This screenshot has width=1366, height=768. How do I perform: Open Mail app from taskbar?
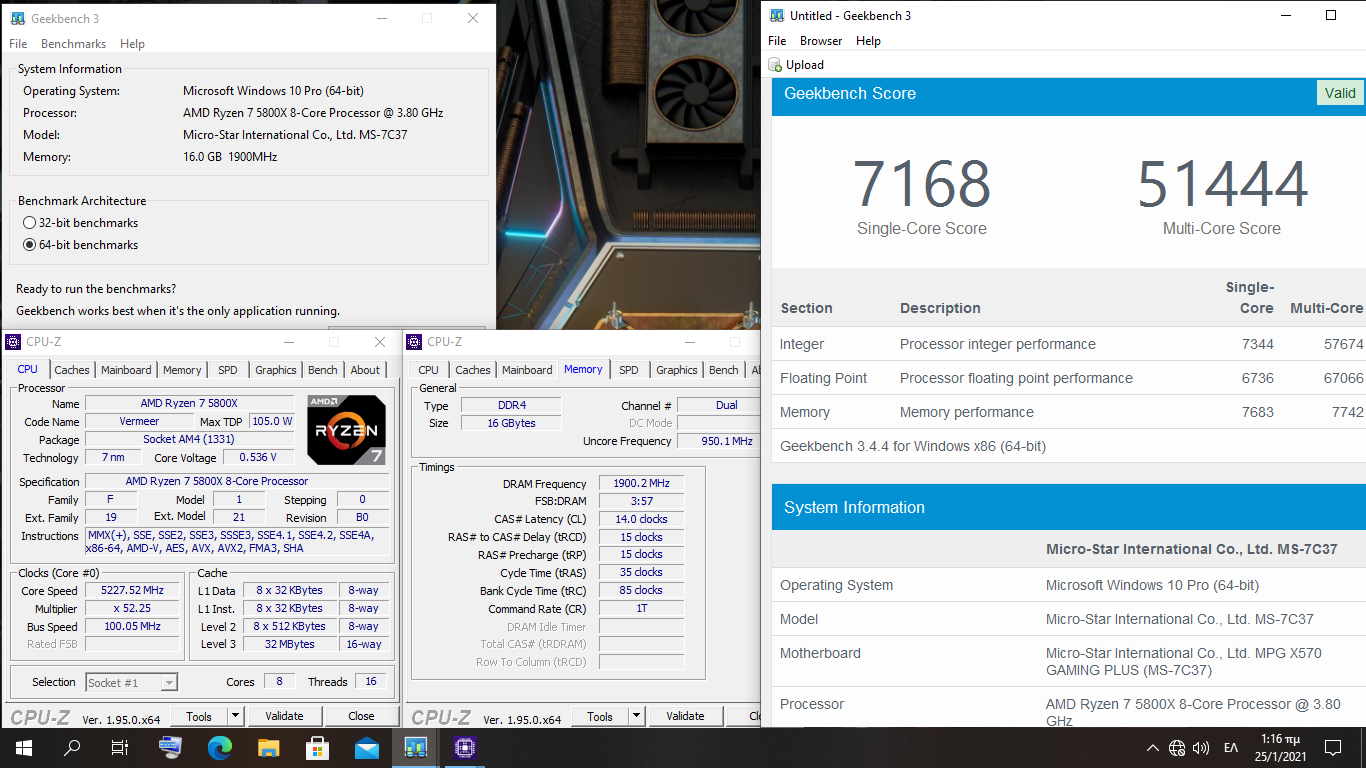point(366,747)
